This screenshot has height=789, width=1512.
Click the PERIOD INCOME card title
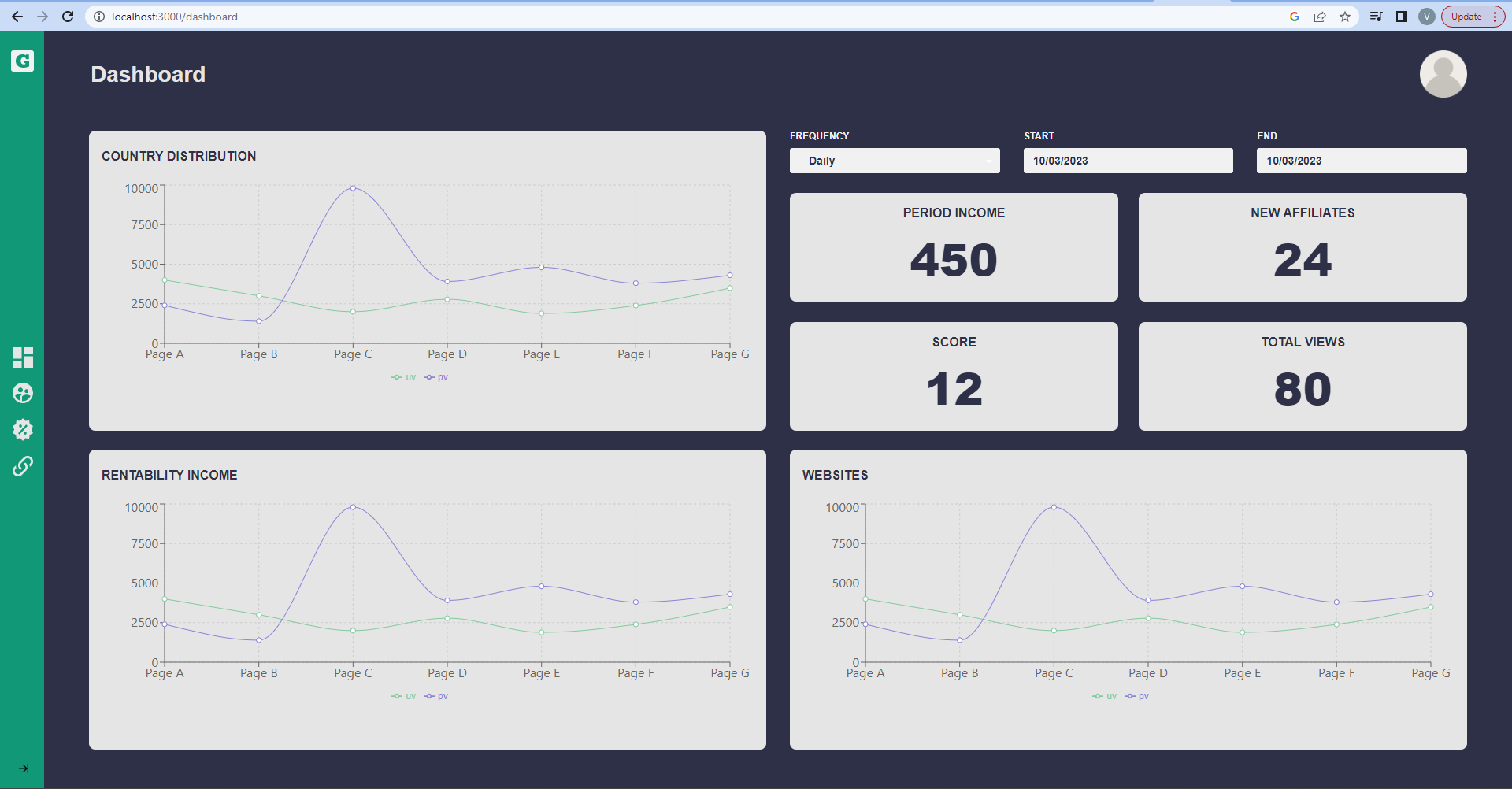pos(954,213)
